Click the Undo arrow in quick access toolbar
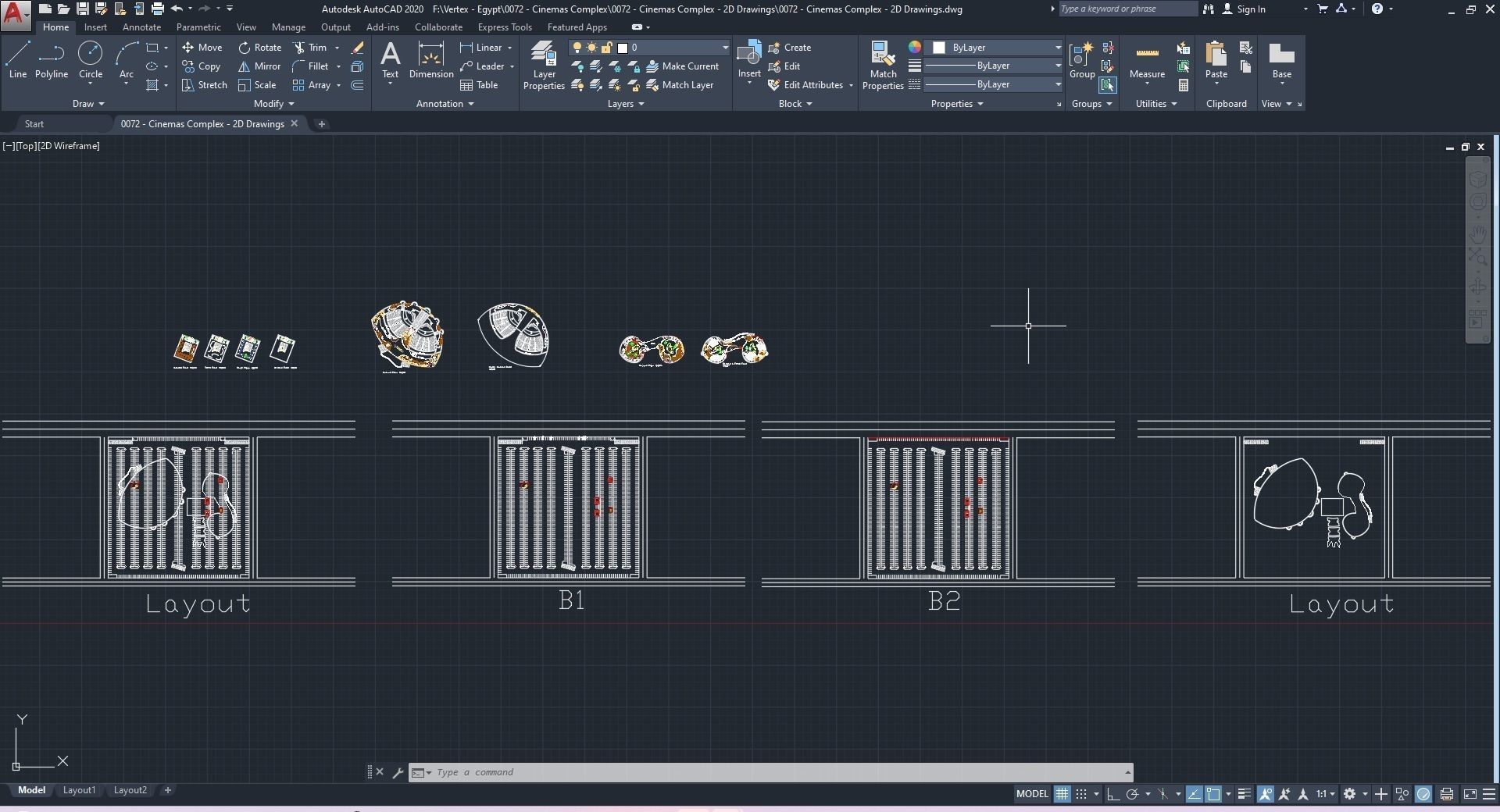 click(x=177, y=9)
